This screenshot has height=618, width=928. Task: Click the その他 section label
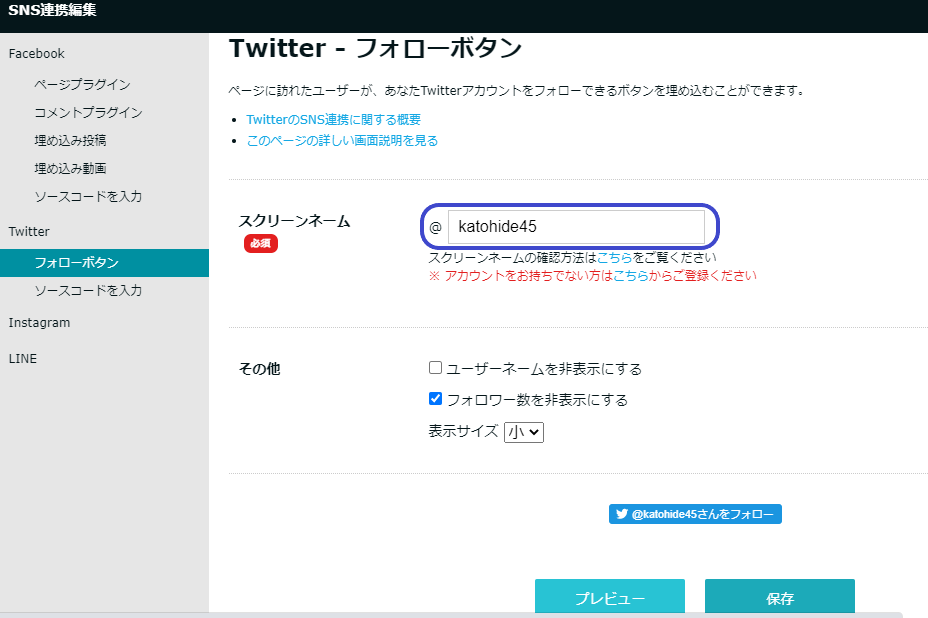[x=259, y=369]
